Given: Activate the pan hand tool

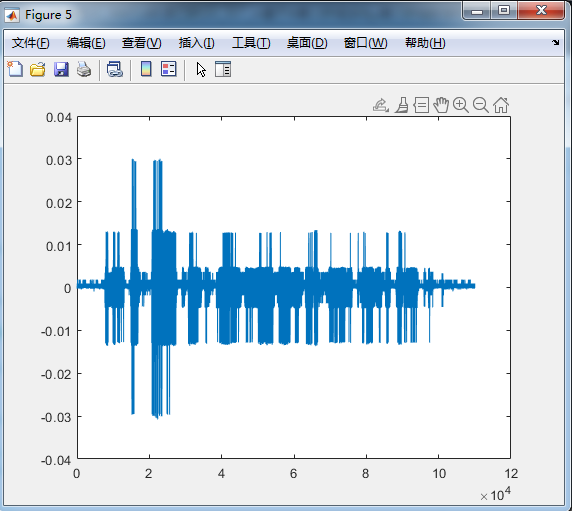Looking at the screenshot, I should point(441,105).
